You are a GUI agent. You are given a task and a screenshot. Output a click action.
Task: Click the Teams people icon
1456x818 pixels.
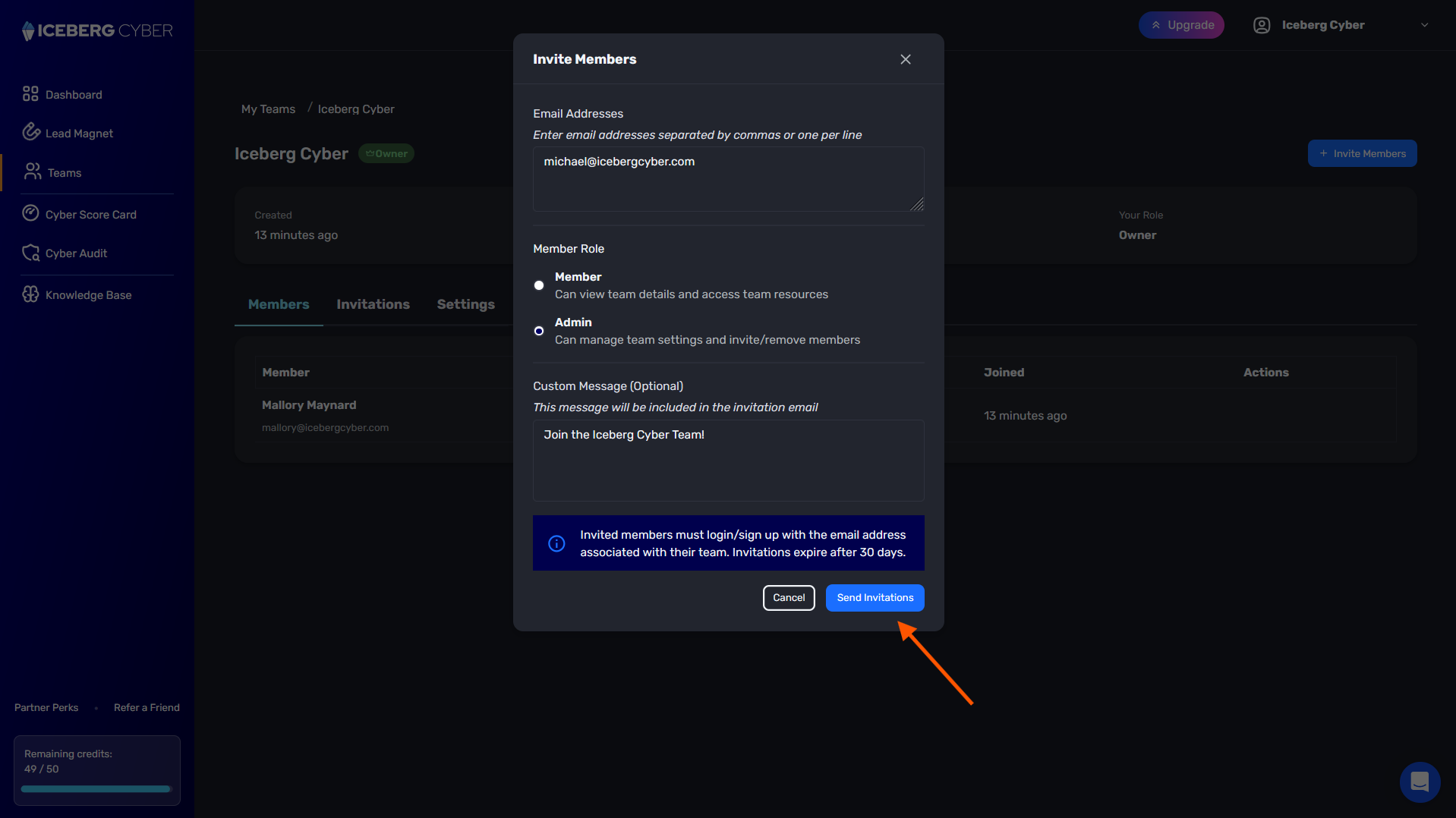point(33,171)
